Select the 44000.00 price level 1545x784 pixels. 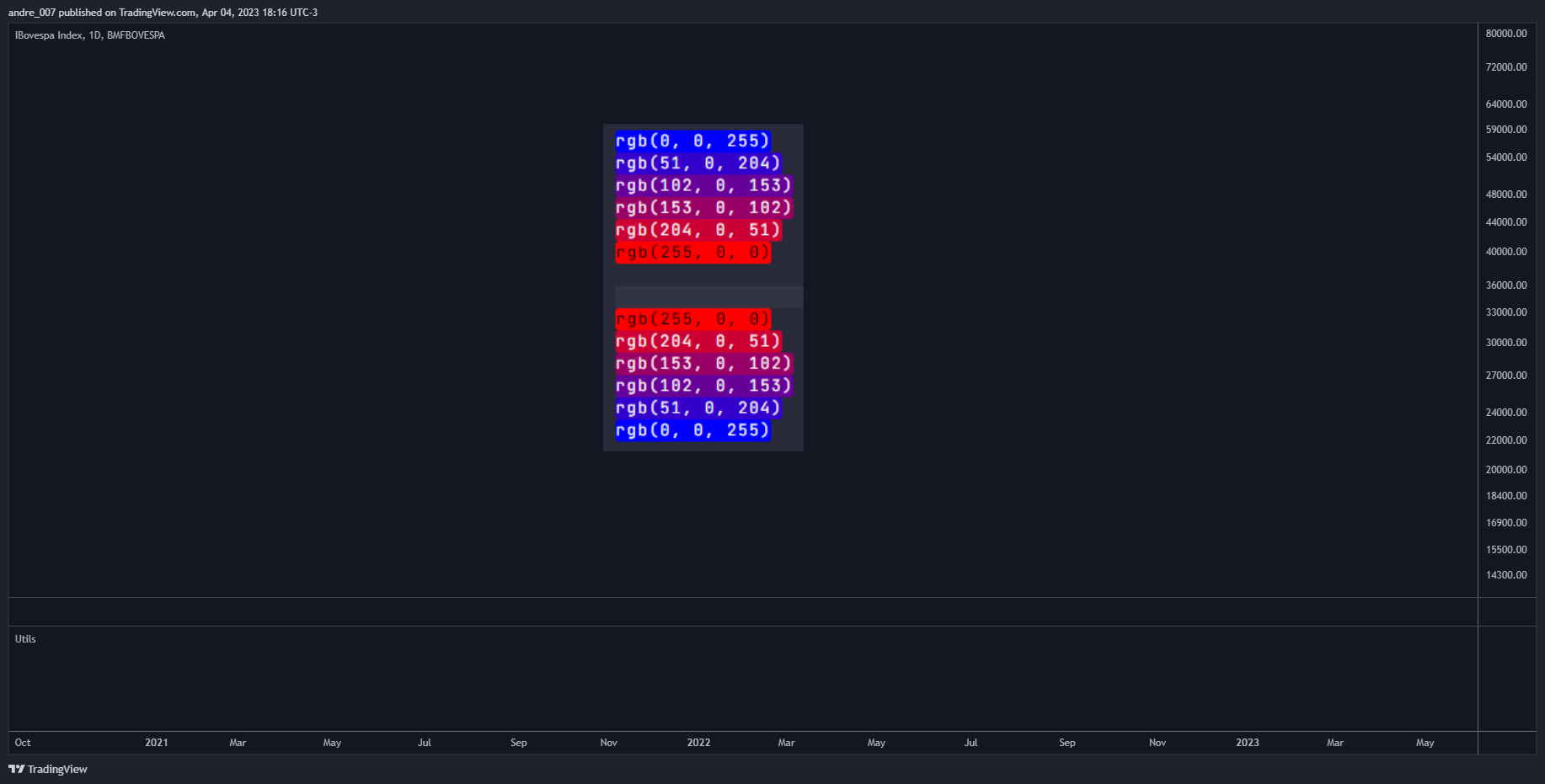[x=1506, y=222]
